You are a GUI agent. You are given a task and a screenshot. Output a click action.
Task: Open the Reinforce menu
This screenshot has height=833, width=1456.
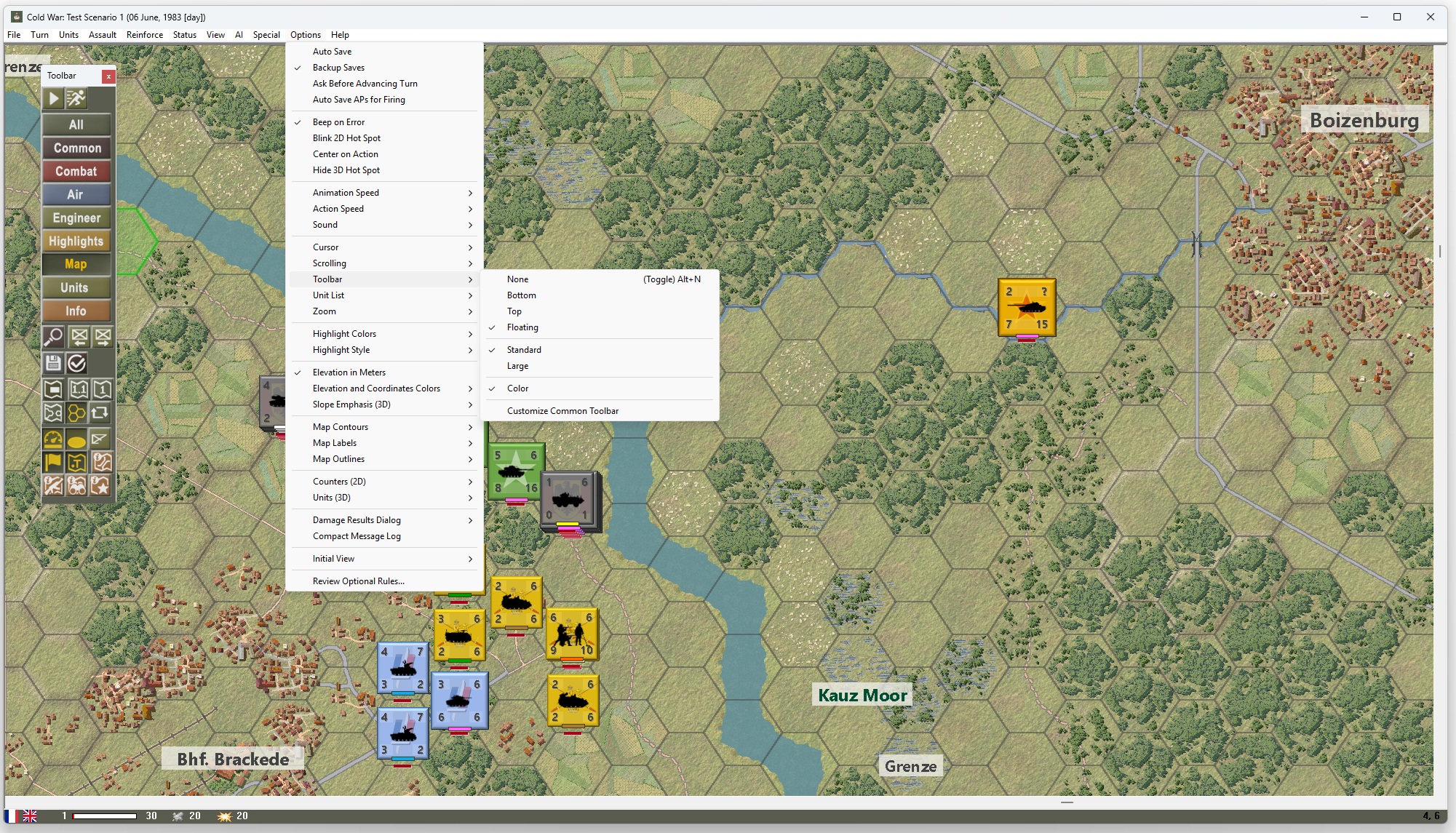(145, 35)
